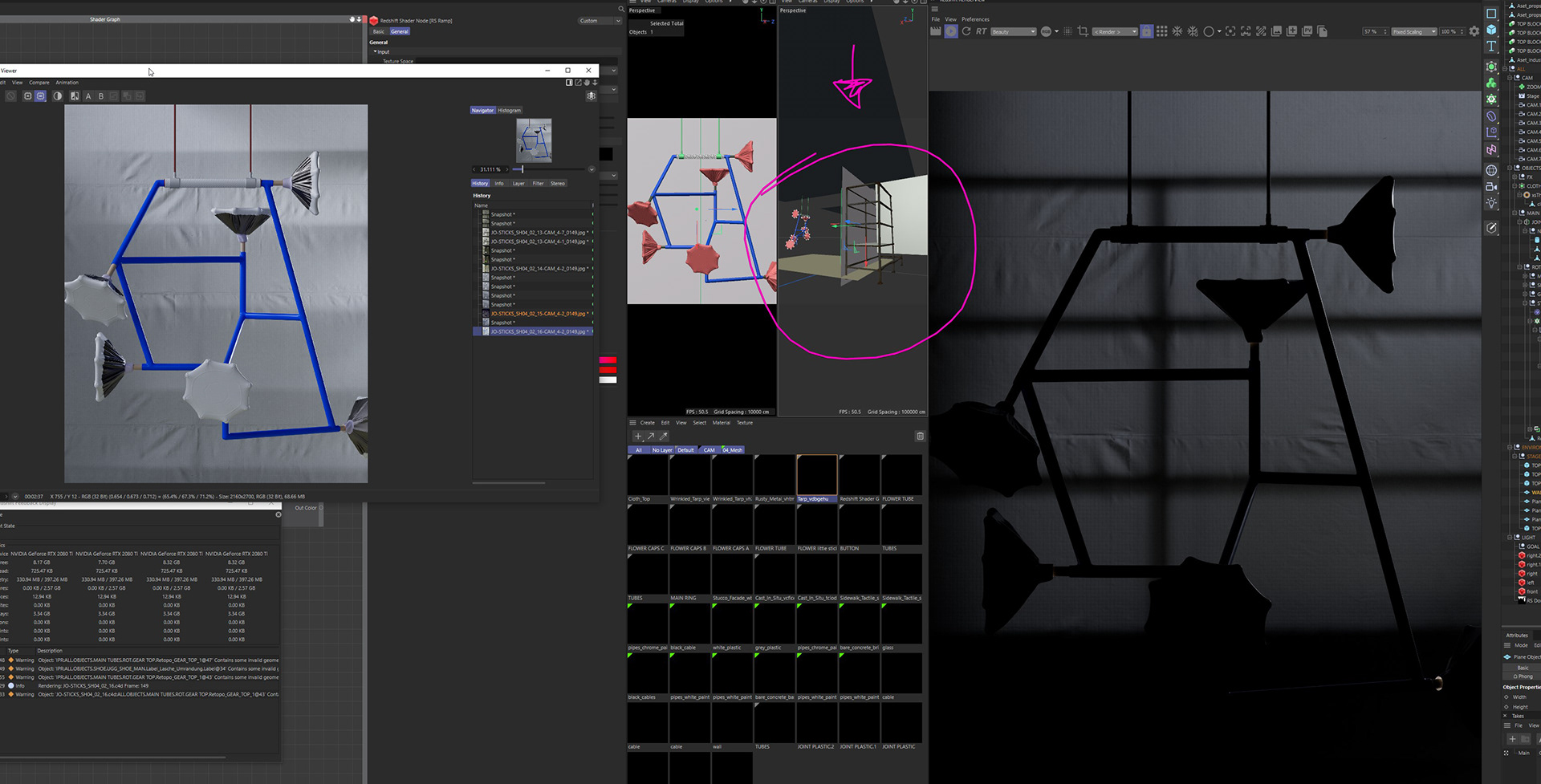1541x784 pixels.
Task: Switch to the Histogram tab in Viewer
Action: (509, 111)
